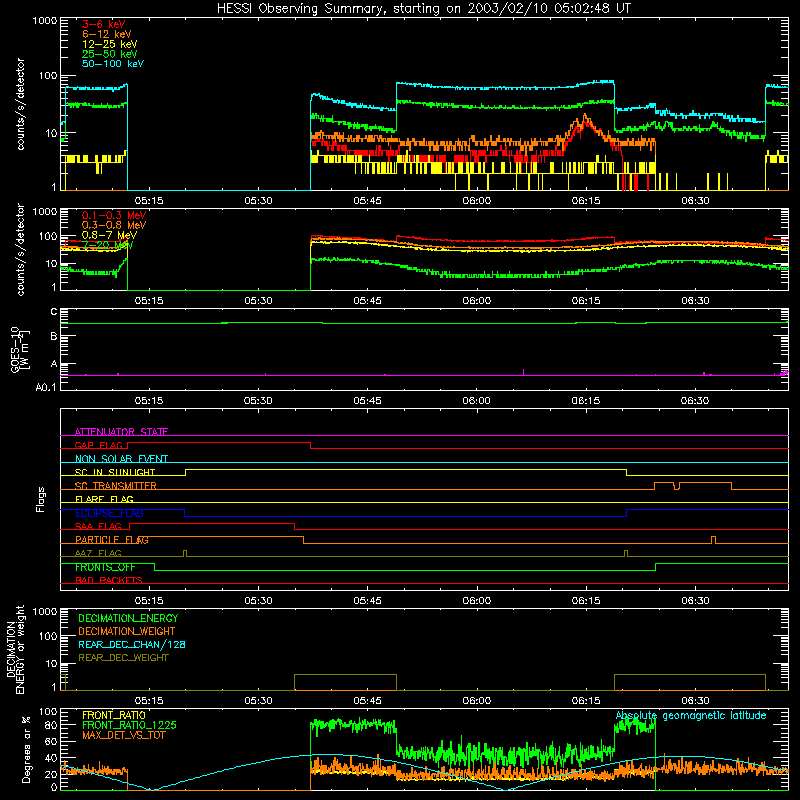
Task: Select the DECIMATION_ENERGY legend label
Action: point(128,618)
